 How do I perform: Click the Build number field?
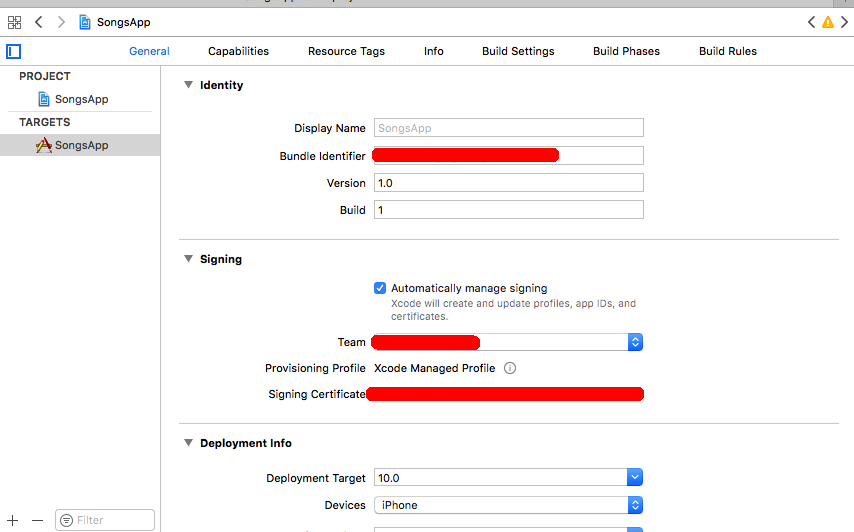pyautogui.click(x=509, y=210)
